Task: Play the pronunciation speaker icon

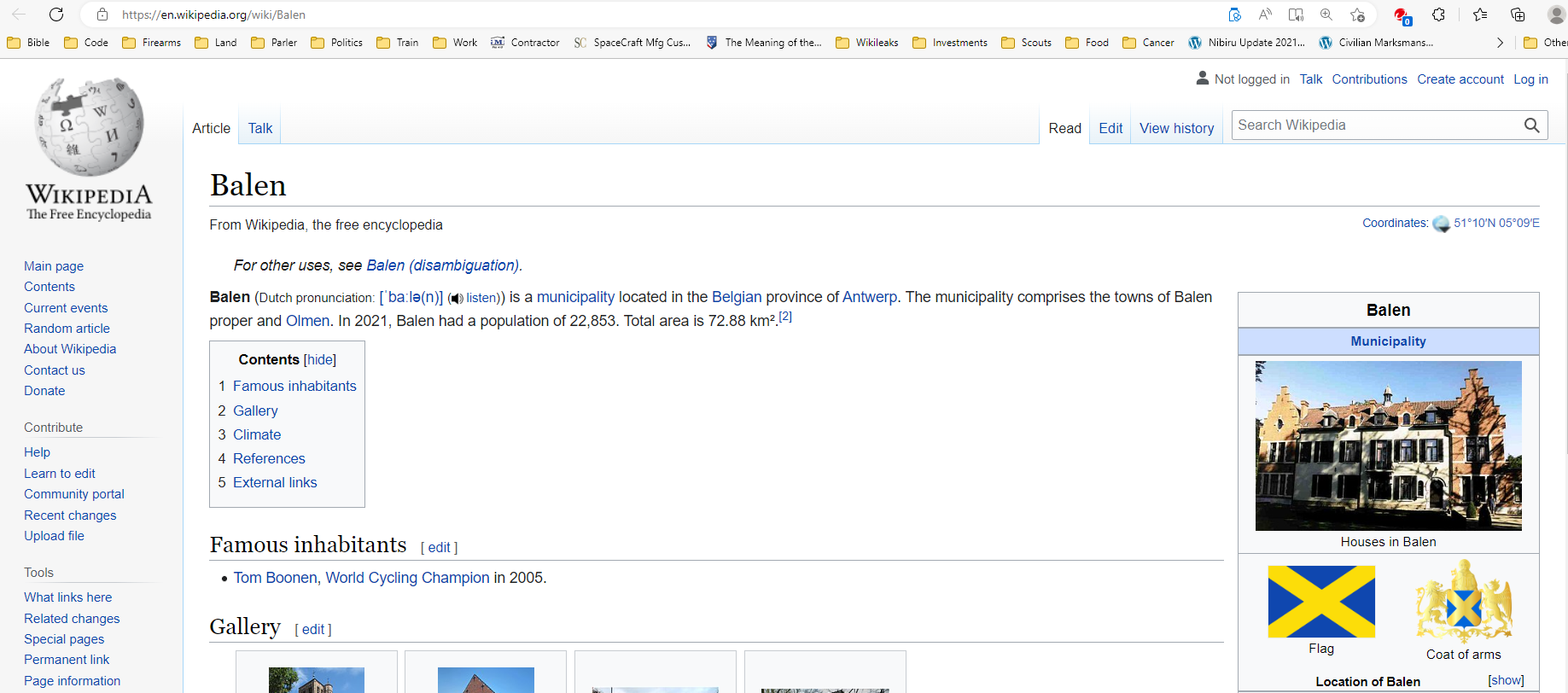Action: pos(457,298)
